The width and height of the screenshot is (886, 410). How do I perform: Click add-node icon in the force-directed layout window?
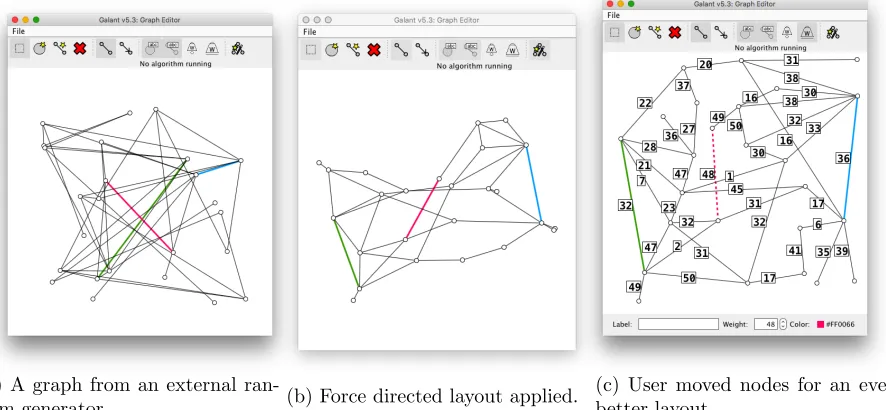click(x=331, y=50)
